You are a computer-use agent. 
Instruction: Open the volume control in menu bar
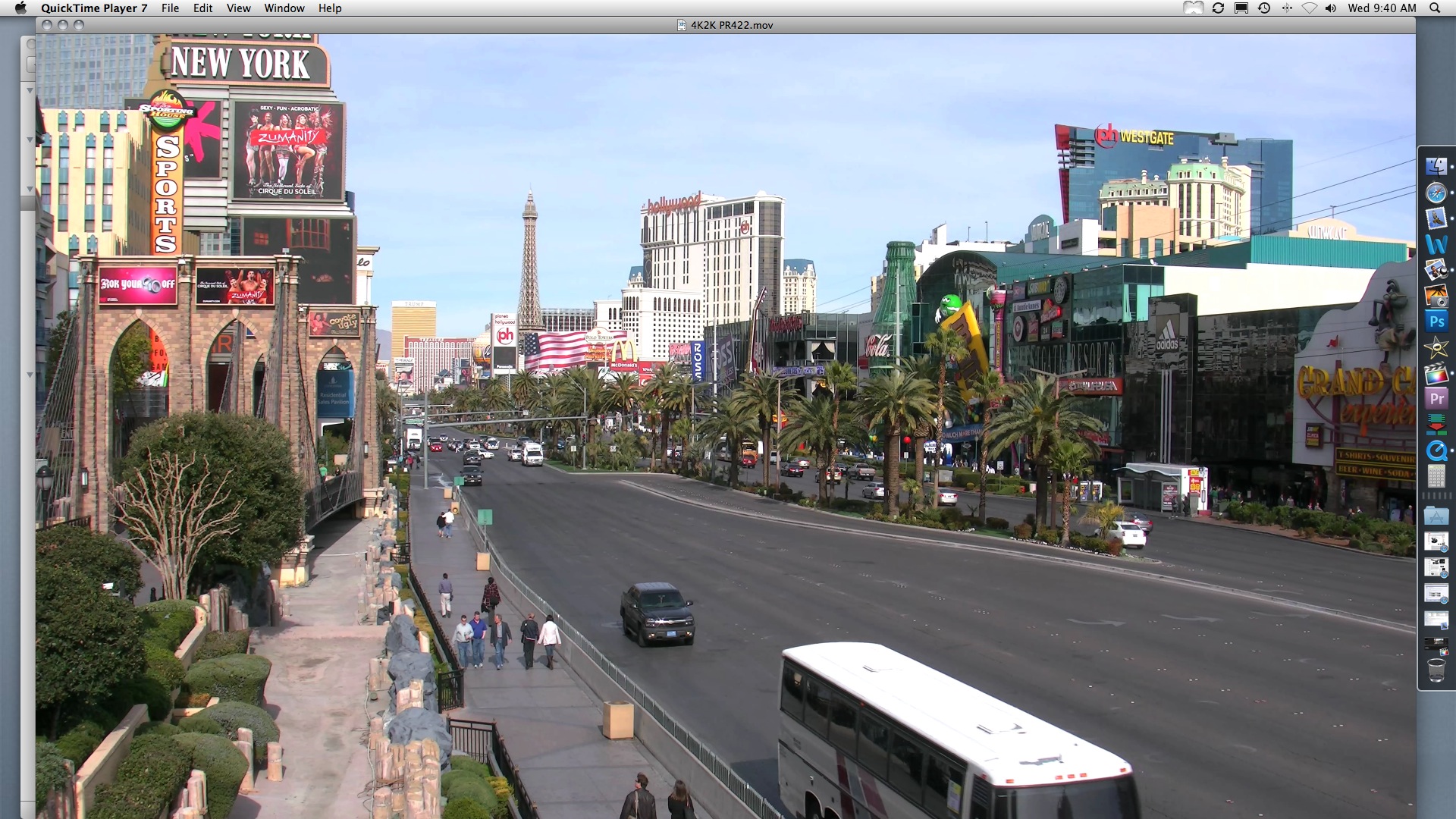coord(1331,8)
